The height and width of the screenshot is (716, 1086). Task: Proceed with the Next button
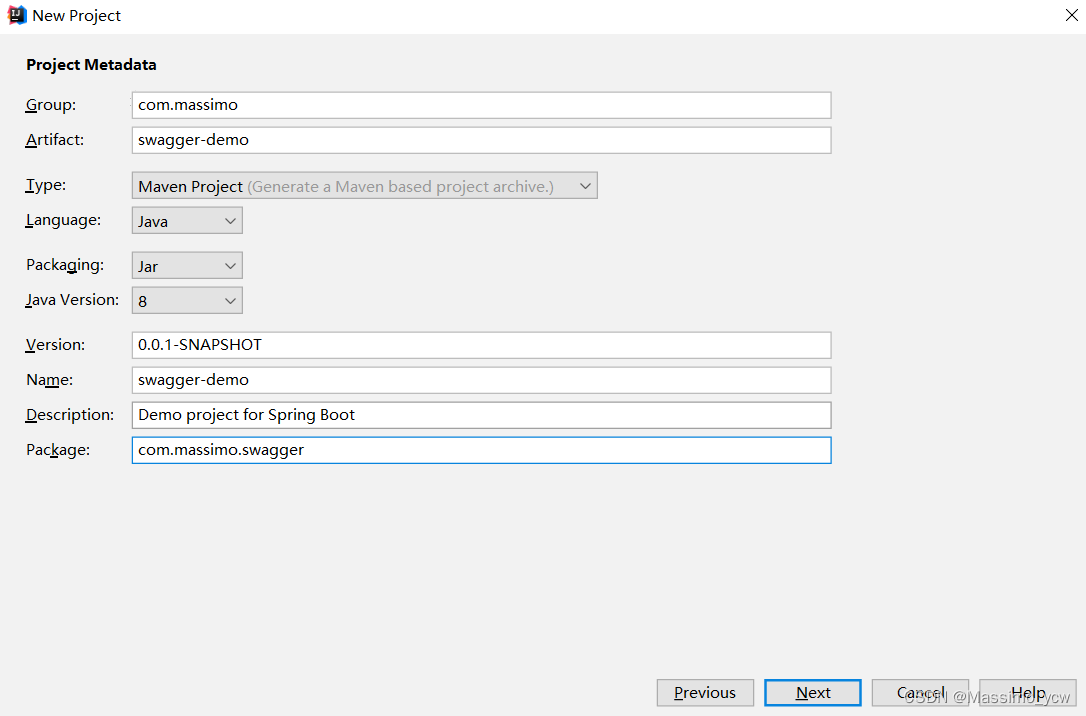click(813, 692)
